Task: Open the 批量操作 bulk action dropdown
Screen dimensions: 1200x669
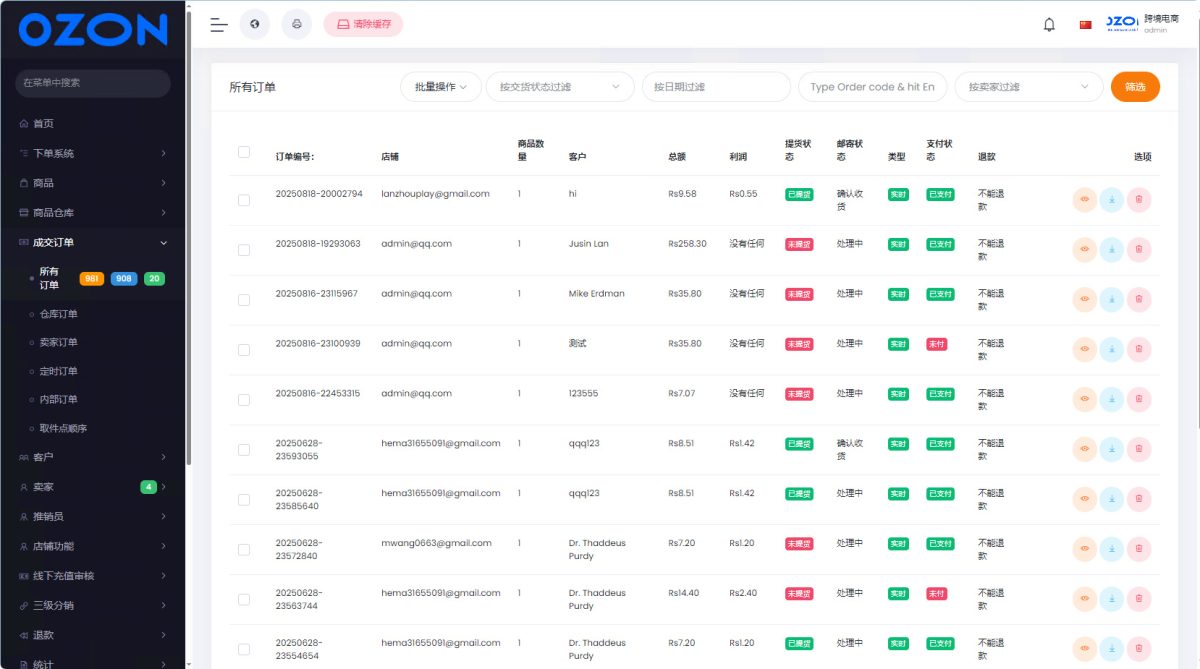Action: click(x=441, y=87)
